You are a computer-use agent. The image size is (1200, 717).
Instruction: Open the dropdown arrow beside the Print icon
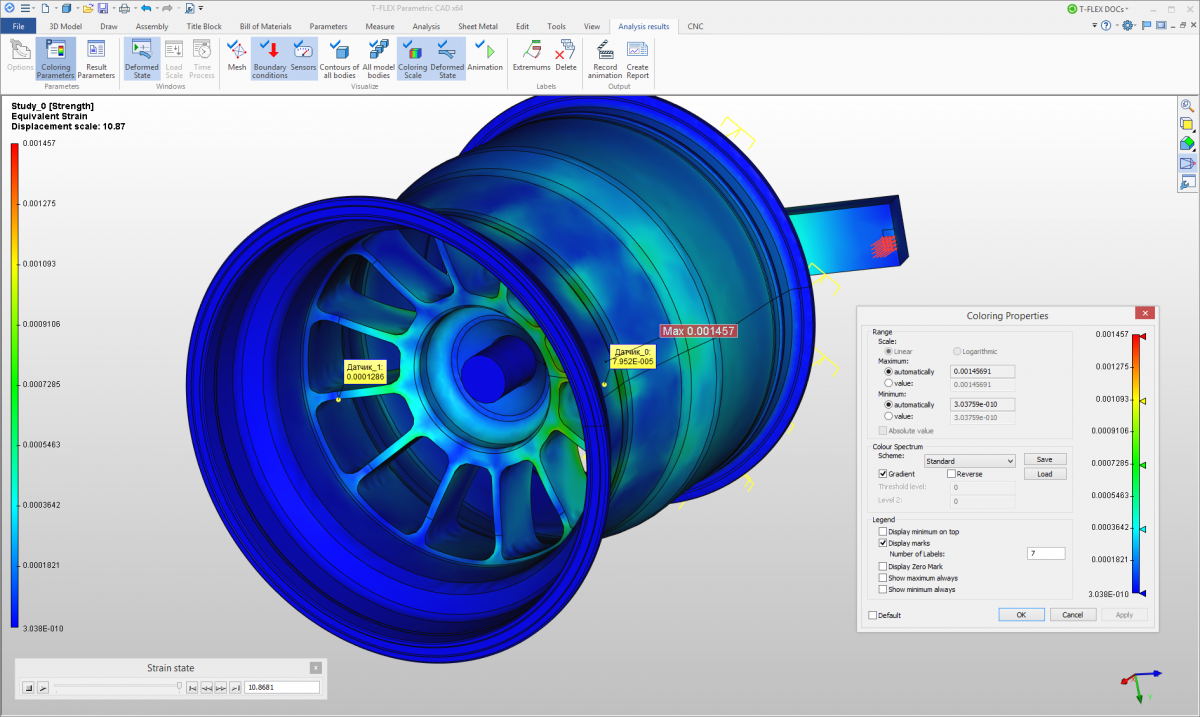tap(135, 8)
